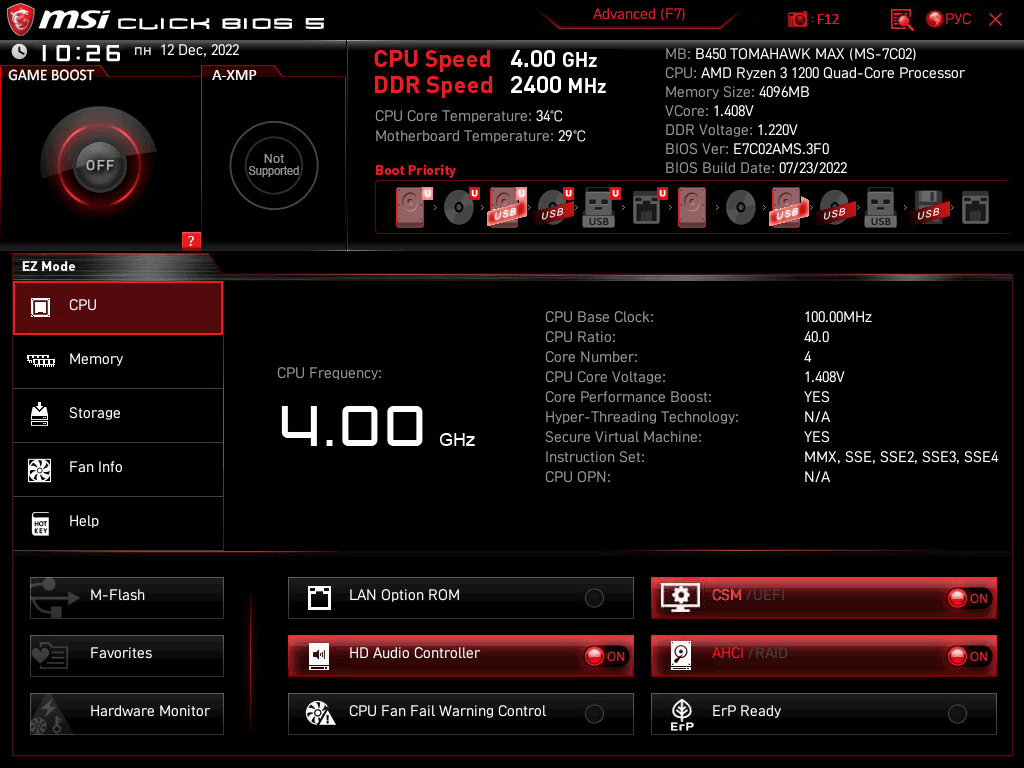The height and width of the screenshot is (768, 1024).
Task: Disable the HD Audio Controller toggle
Action: pyautogui.click(x=606, y=656)
